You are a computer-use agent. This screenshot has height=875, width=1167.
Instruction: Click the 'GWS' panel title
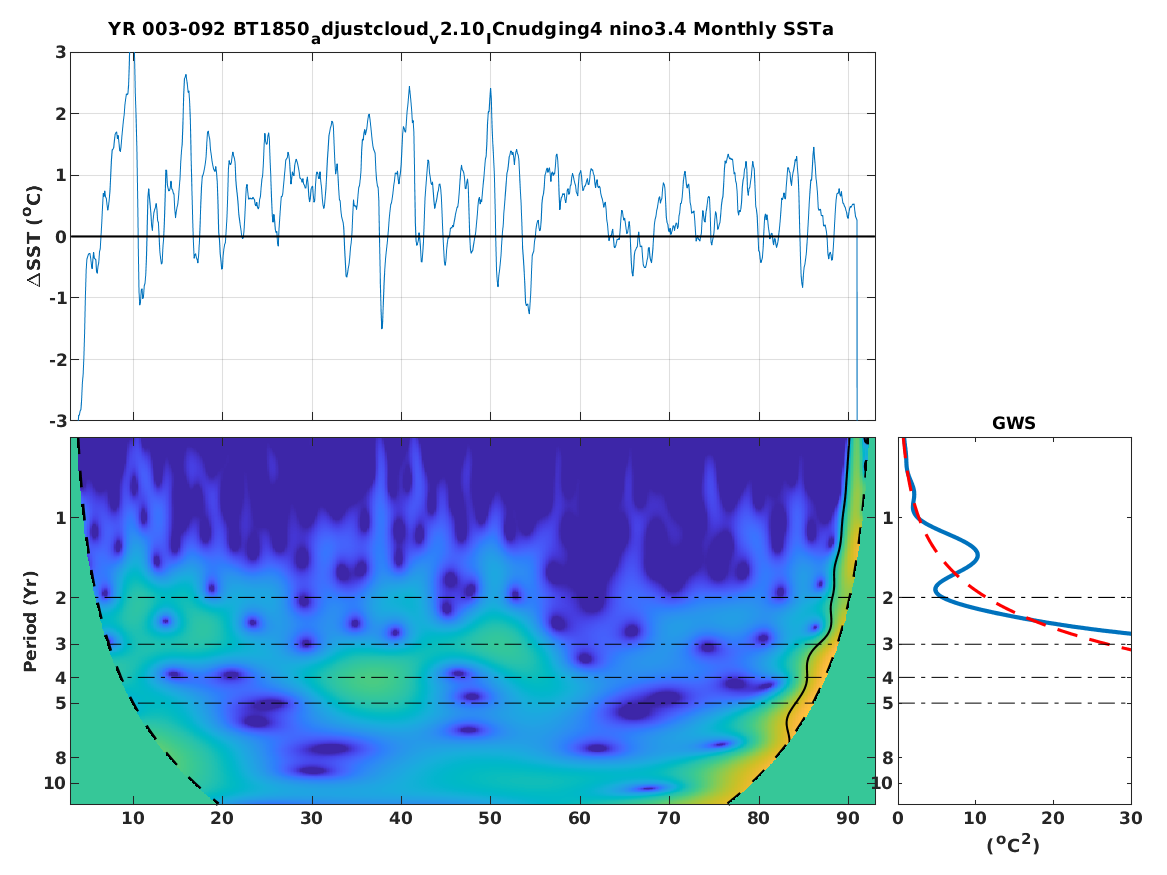click(1014, 423)
